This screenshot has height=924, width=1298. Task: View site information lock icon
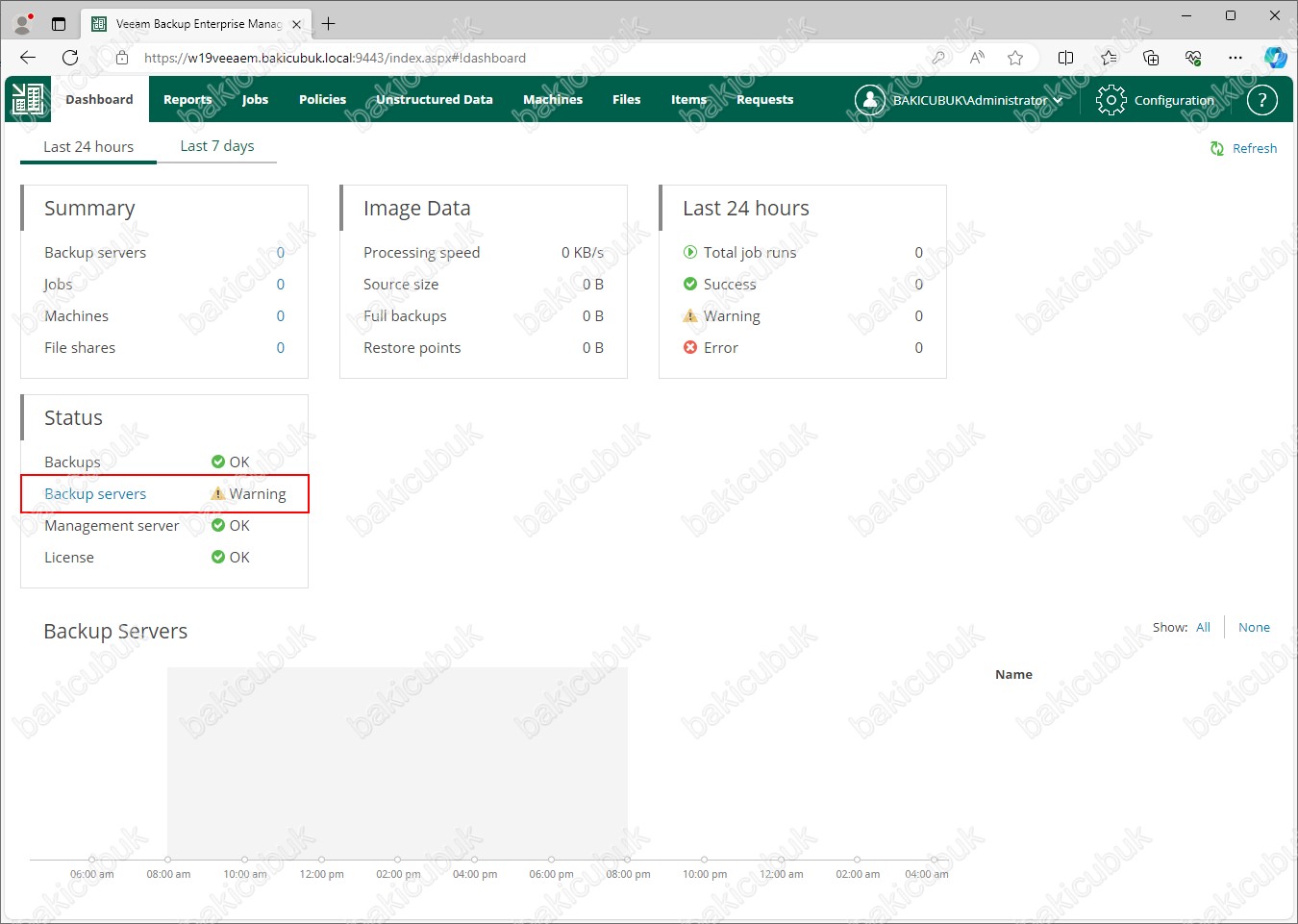point(122,58)
